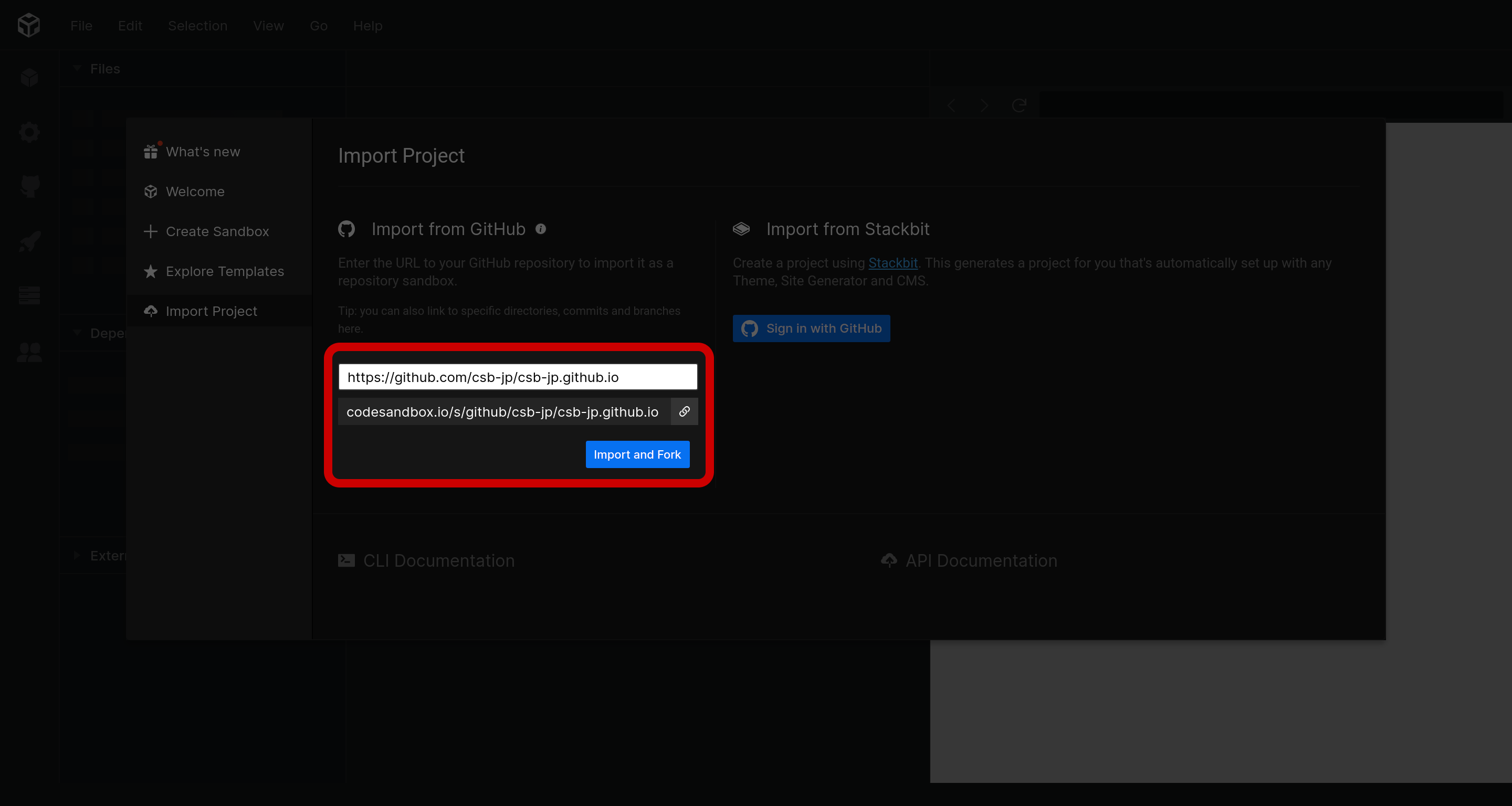The height and width of the screenshot is (806, 1512).
Task: Collapse the Dependencies section
Action: click(x=76, y=333)
